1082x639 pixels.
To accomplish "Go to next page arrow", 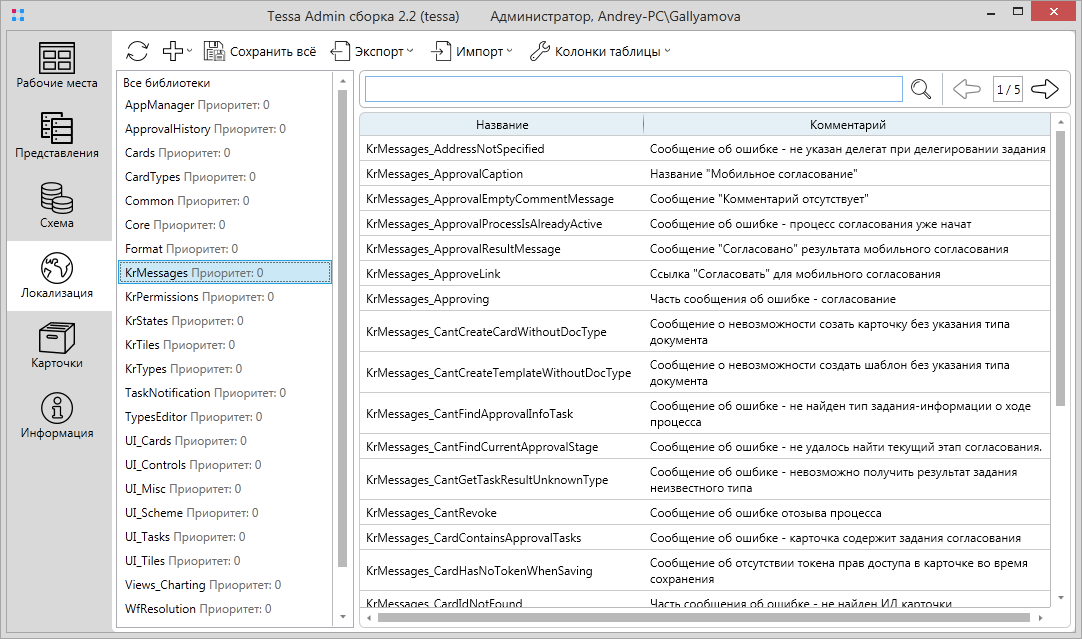I will tap(1044, 89).
